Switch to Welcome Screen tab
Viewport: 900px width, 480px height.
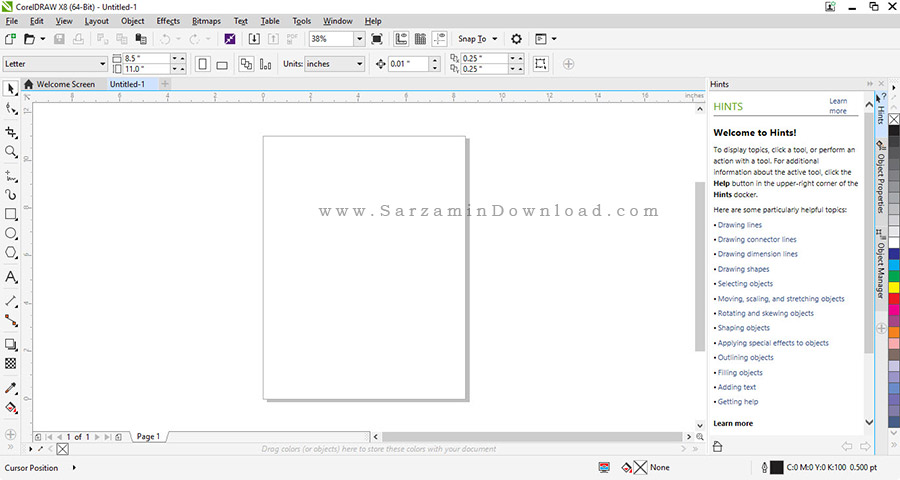59,84
